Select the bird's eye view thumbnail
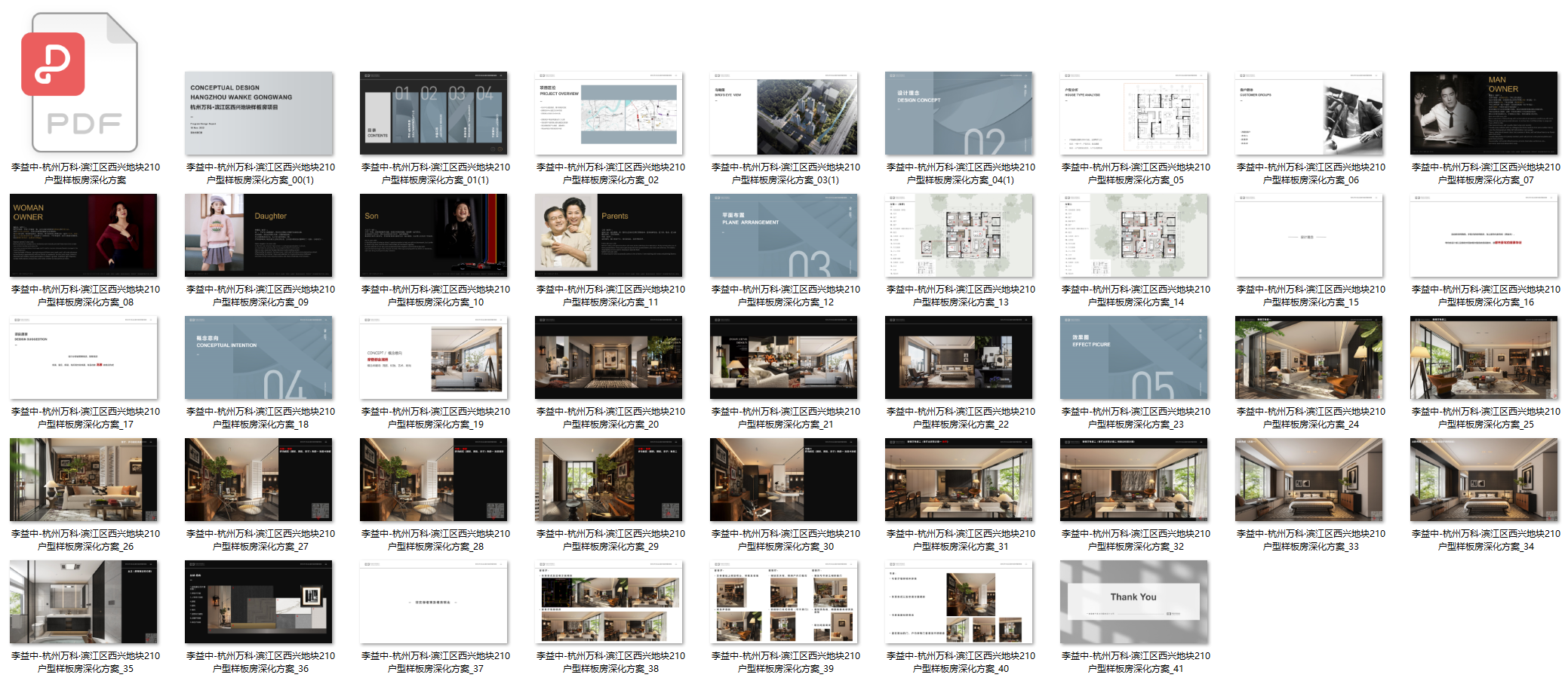1568x687 pixels. pyautogui.click(x=783, y=113)
